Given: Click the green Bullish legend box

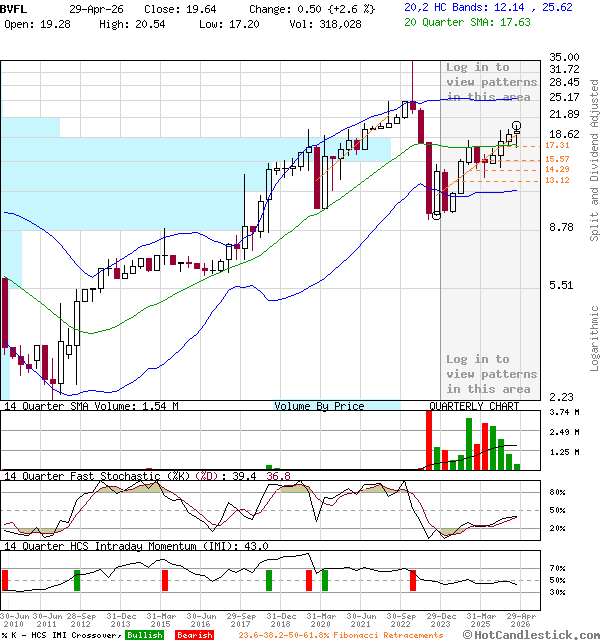Looking at the screenshot, I should pos(143,635).
